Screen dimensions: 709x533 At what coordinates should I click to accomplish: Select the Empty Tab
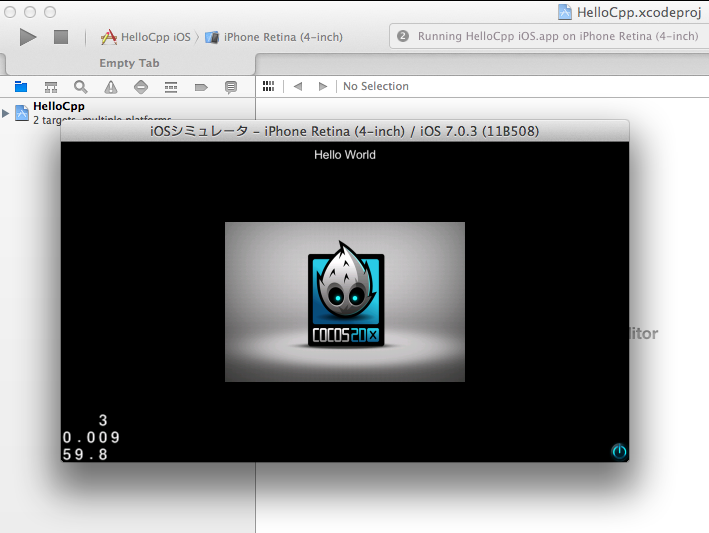pyautogui.click(x=129, y=63)
